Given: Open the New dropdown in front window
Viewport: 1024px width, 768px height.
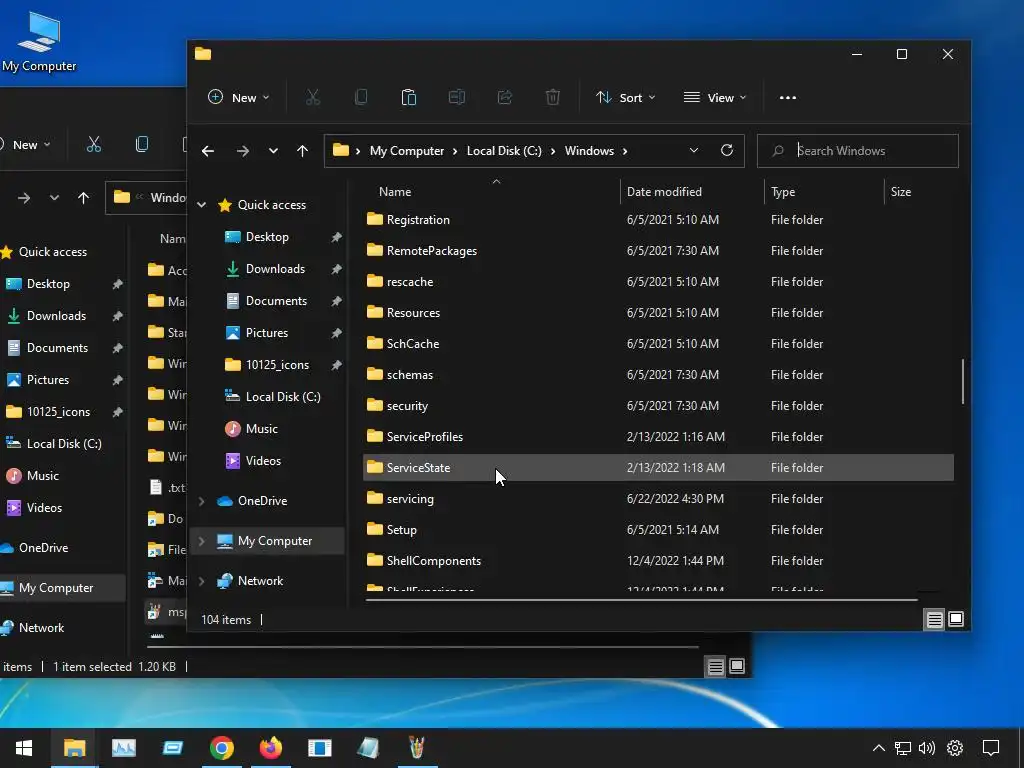Looking at the screenshot, I should 238,97.
